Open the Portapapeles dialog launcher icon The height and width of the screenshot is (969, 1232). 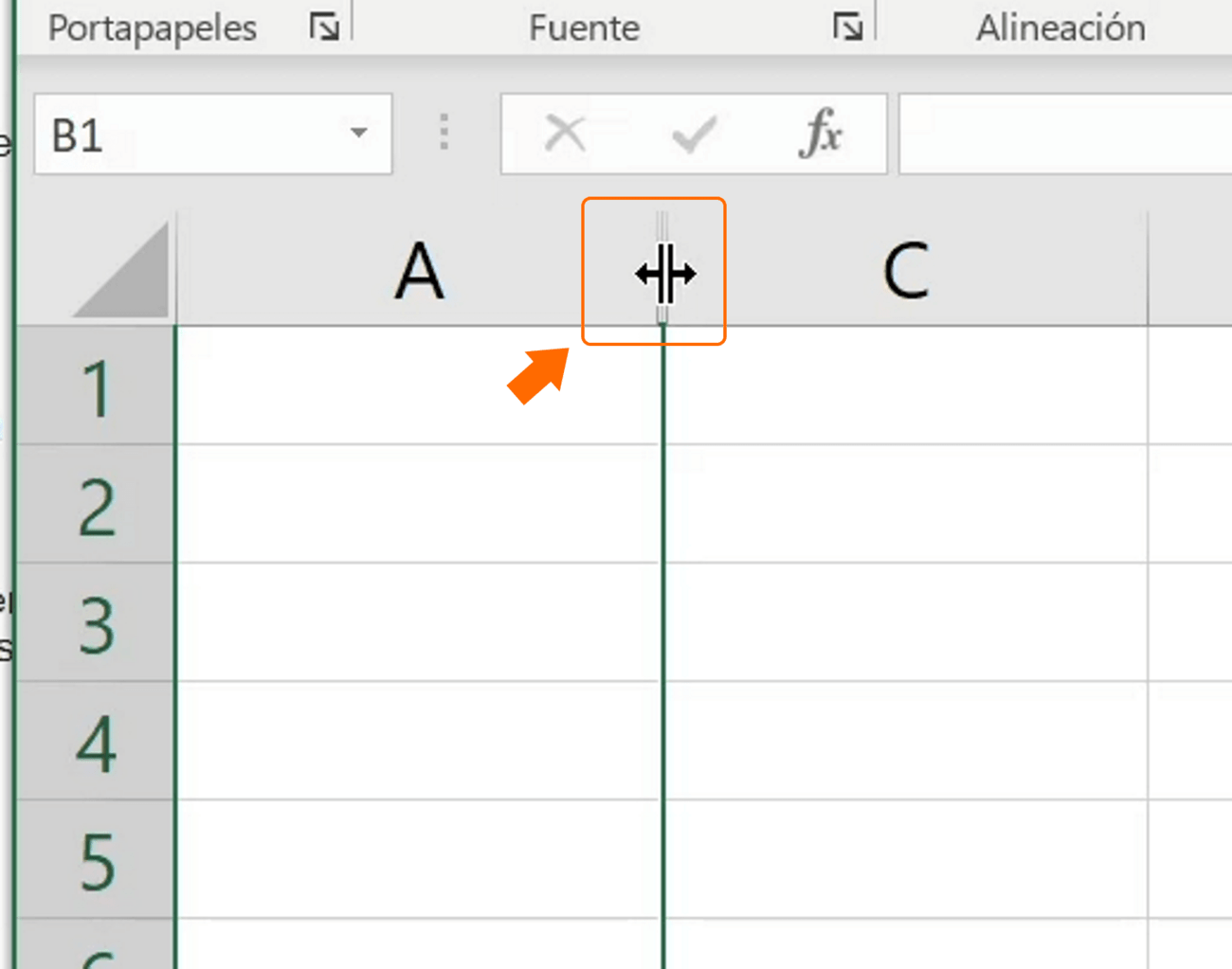(x=323, y=27)
